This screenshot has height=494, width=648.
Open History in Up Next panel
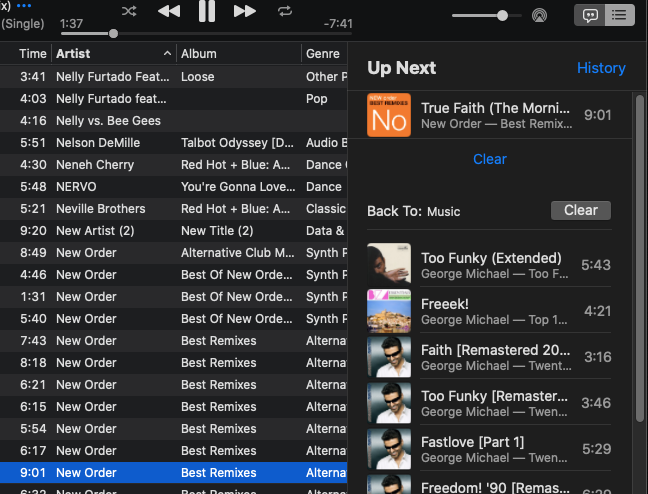tap(601, 68)
